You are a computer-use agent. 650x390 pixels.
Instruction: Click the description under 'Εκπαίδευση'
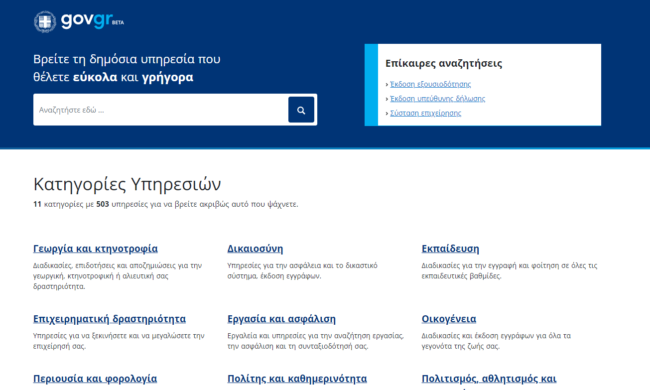509,270
